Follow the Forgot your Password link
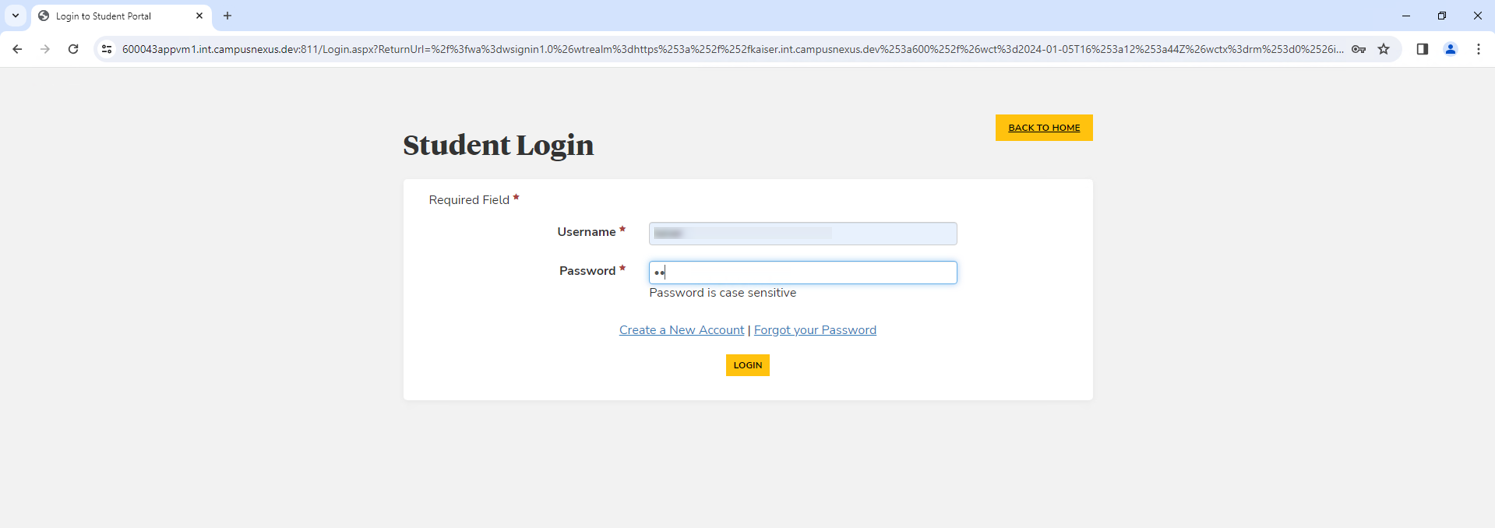This screenshot has width=1496, height=528. [x=814, y=330]
